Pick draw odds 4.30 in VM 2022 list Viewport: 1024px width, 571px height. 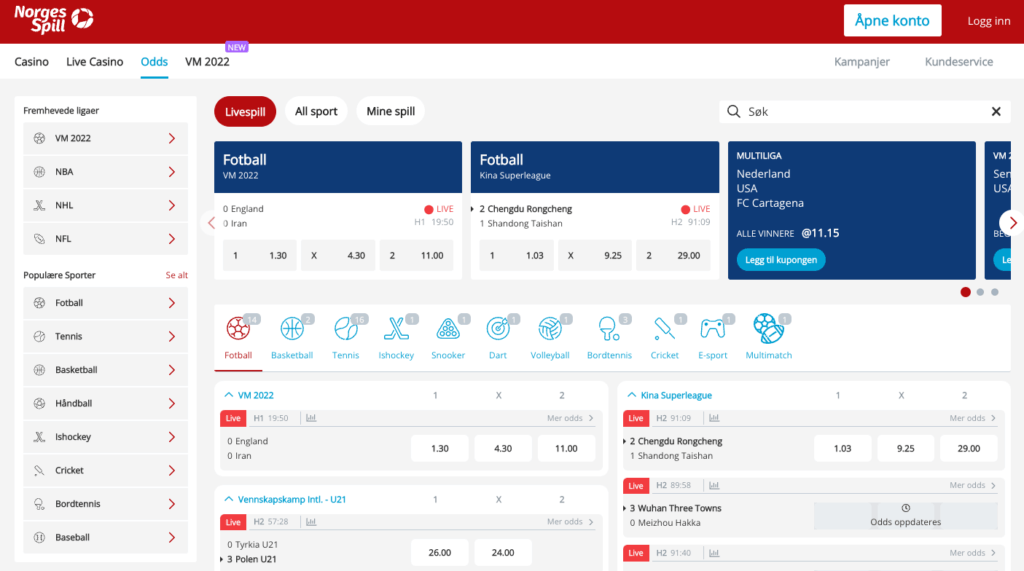[503, 448]
